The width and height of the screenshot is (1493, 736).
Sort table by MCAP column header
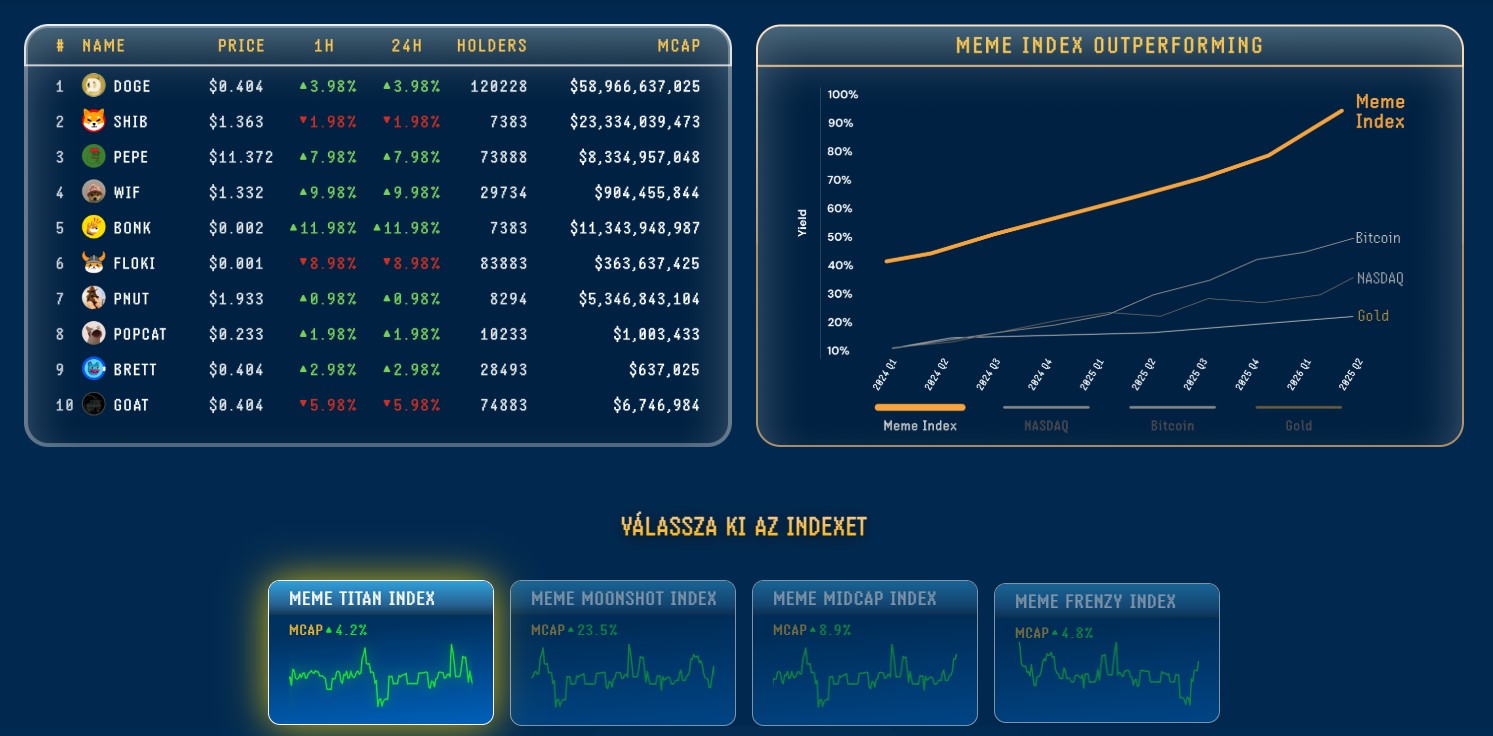click(679, 46)
